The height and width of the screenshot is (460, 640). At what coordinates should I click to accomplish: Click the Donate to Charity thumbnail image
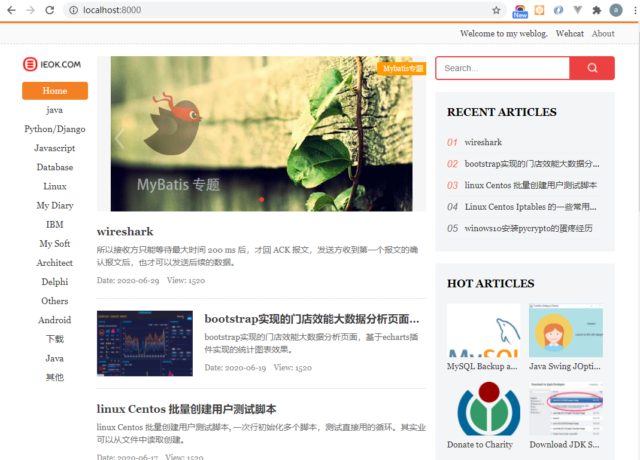coord(483,409)
